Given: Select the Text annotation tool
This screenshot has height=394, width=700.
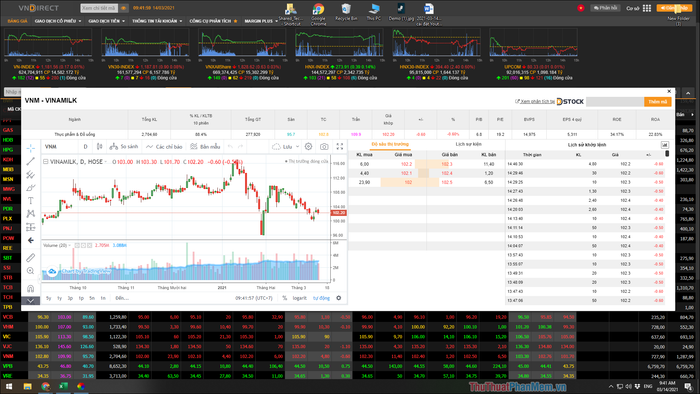Looking at the screenshot, I should click(x=30, y=201).
